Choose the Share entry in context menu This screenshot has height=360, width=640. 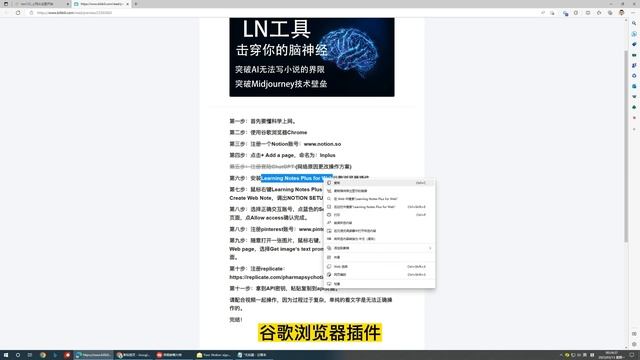click(380, 257)
